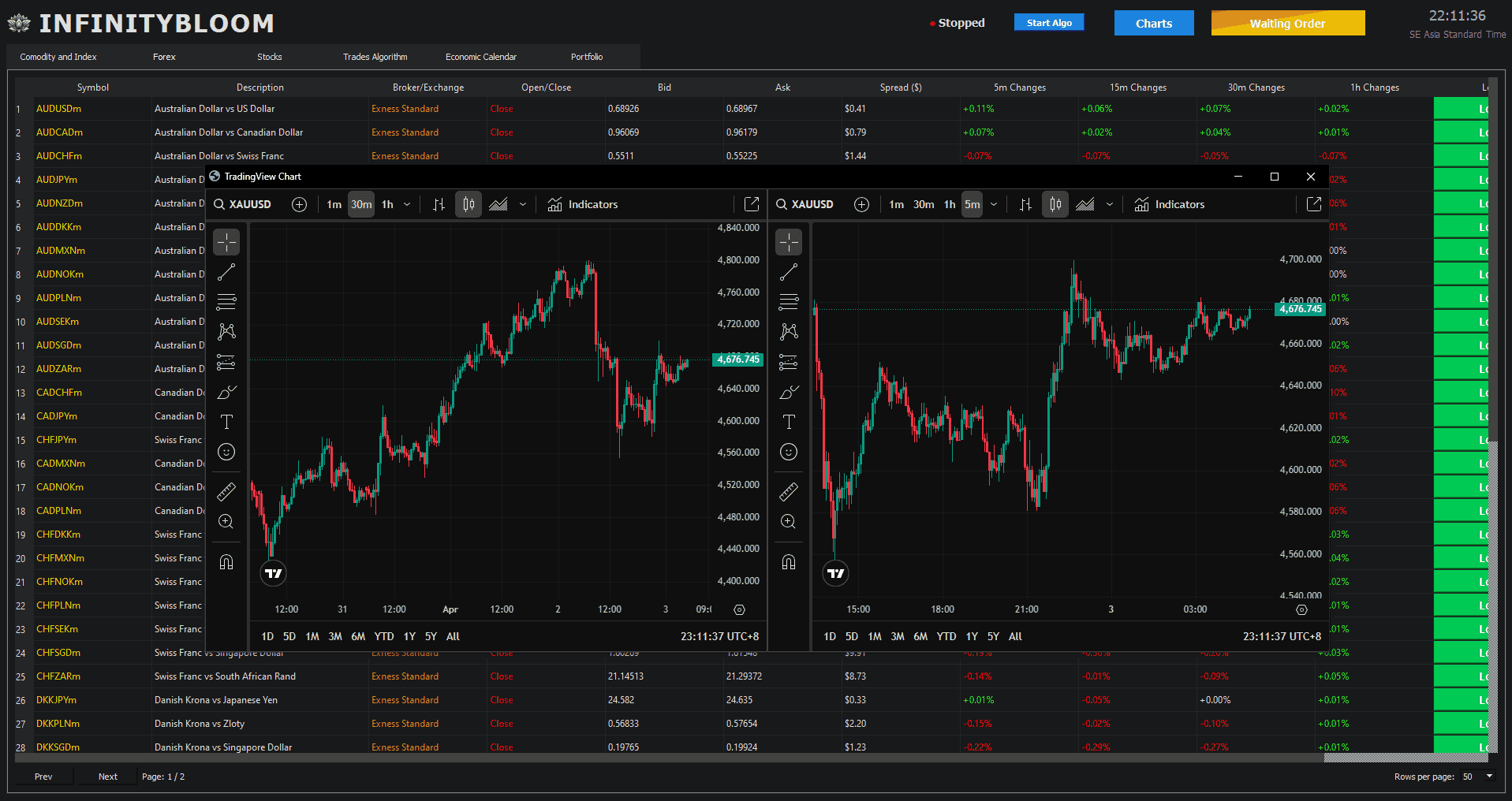Open left chart in popup window icon

click(752, 204)
